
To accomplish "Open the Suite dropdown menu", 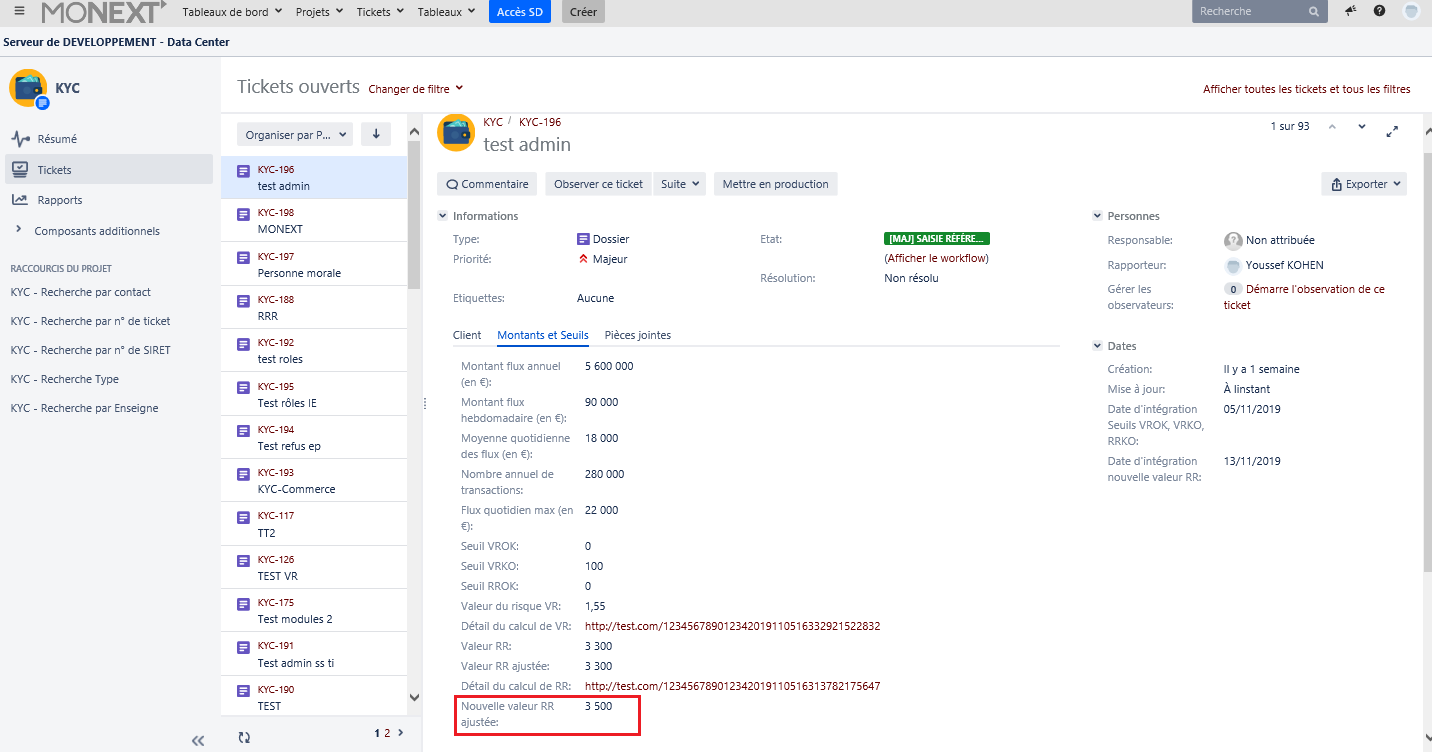I will click(680, 184).
